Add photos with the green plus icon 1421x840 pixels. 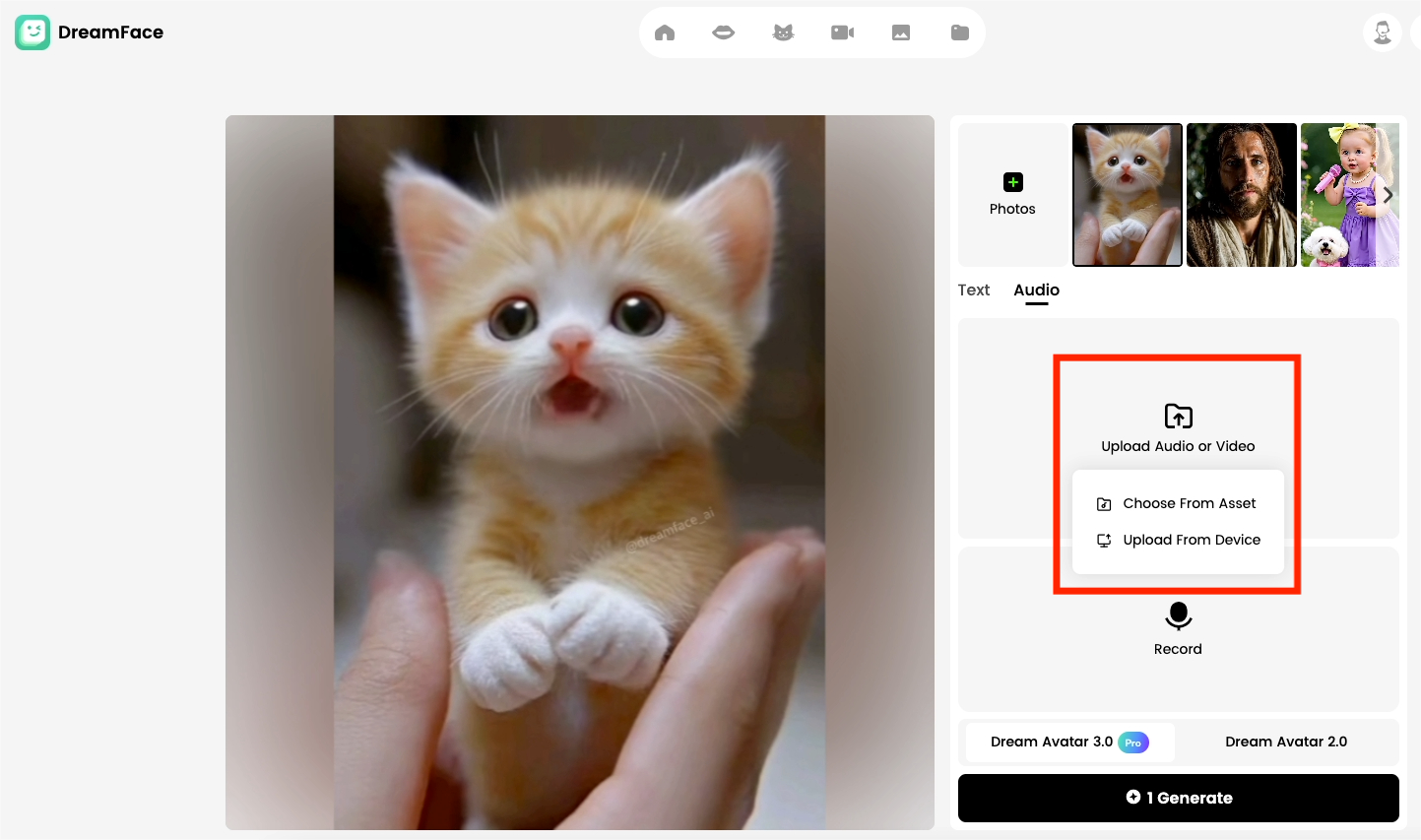tap(1012, 183)
